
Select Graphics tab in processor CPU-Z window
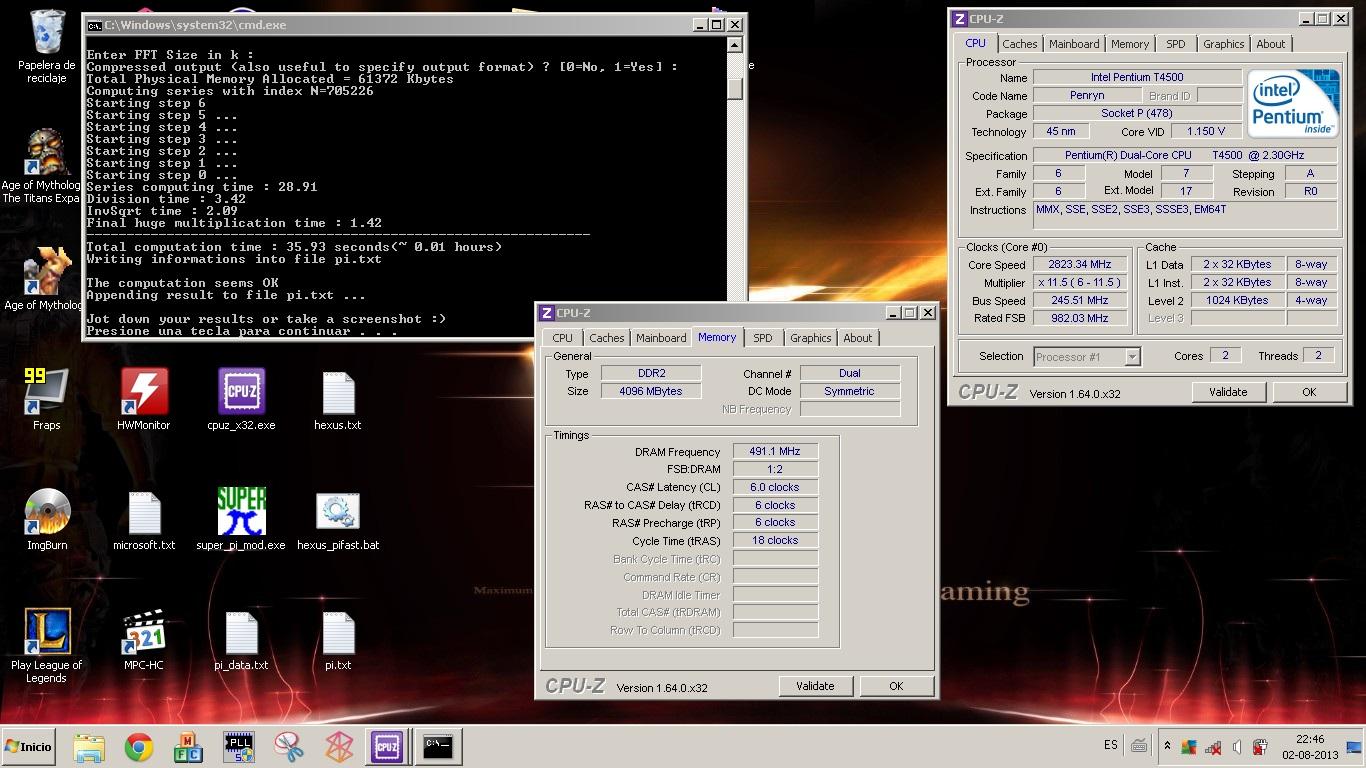[1224, 44]
